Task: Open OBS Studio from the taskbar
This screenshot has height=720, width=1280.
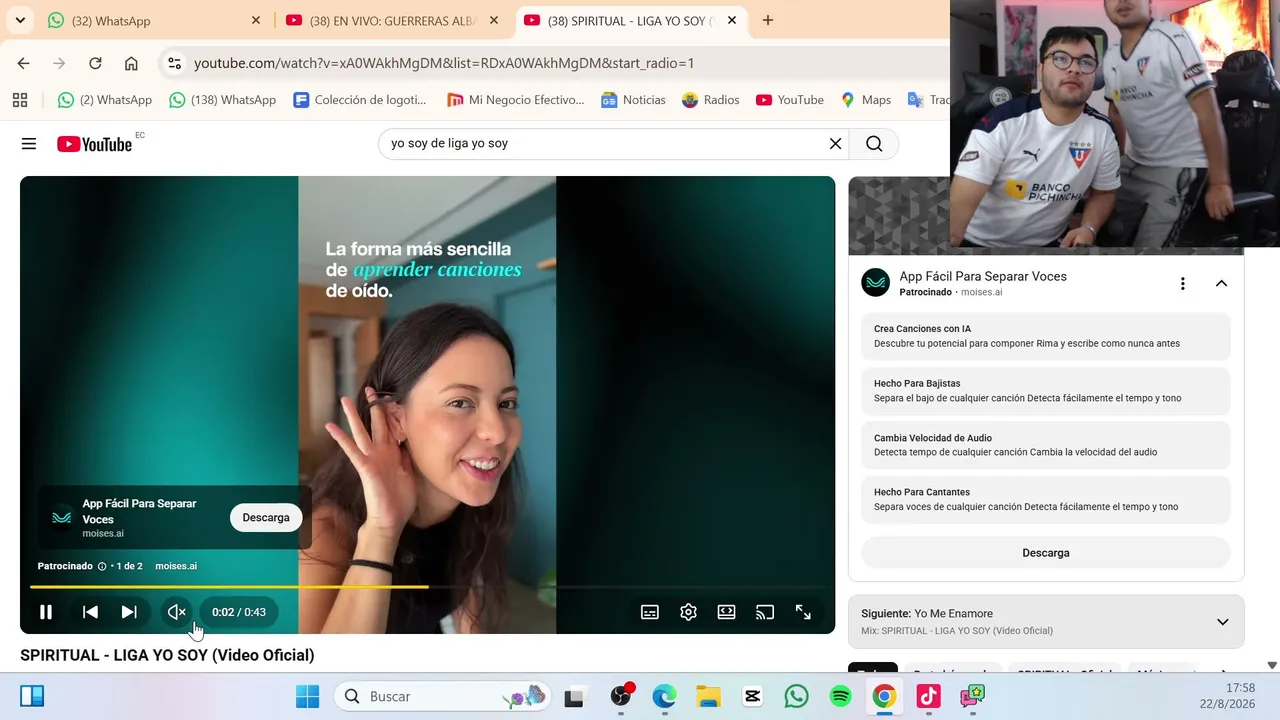Action: pyautogui.click(x=622, y=696)
